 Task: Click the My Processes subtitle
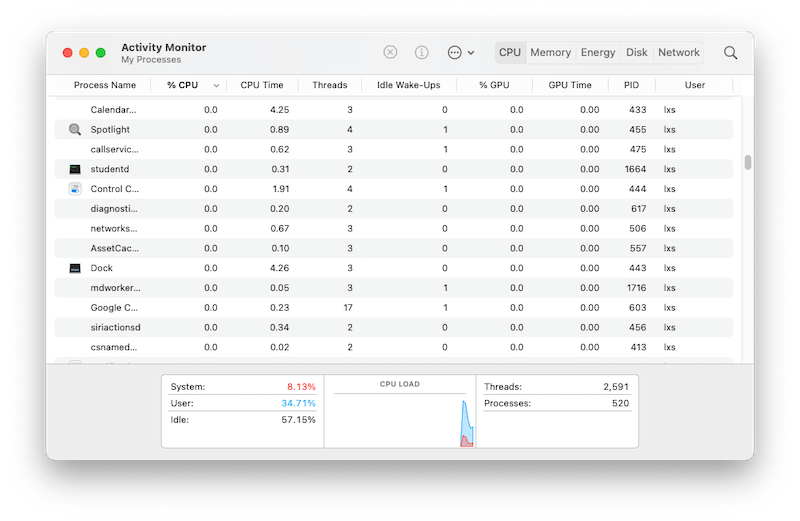coord(151,60)
